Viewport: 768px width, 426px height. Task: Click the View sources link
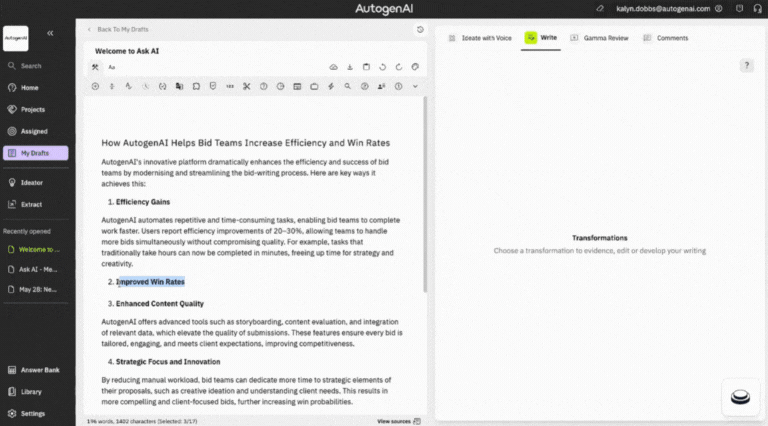point(394,421)
